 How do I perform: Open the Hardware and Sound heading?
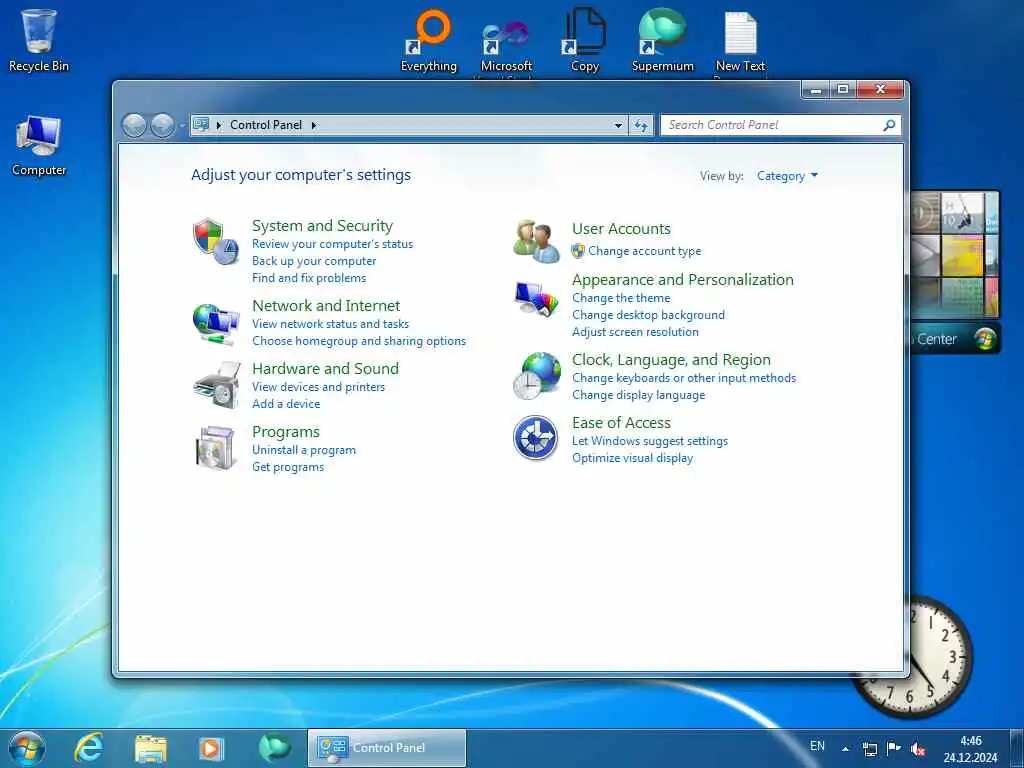point(325,368)
